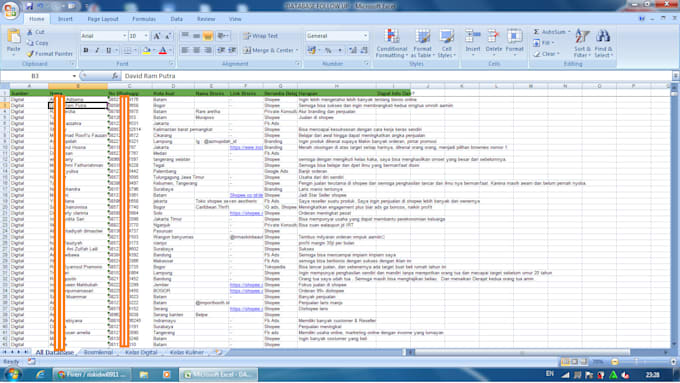Increase font size with Grow Font
Viewport: 680px width, 383px height.
point(157,36)
